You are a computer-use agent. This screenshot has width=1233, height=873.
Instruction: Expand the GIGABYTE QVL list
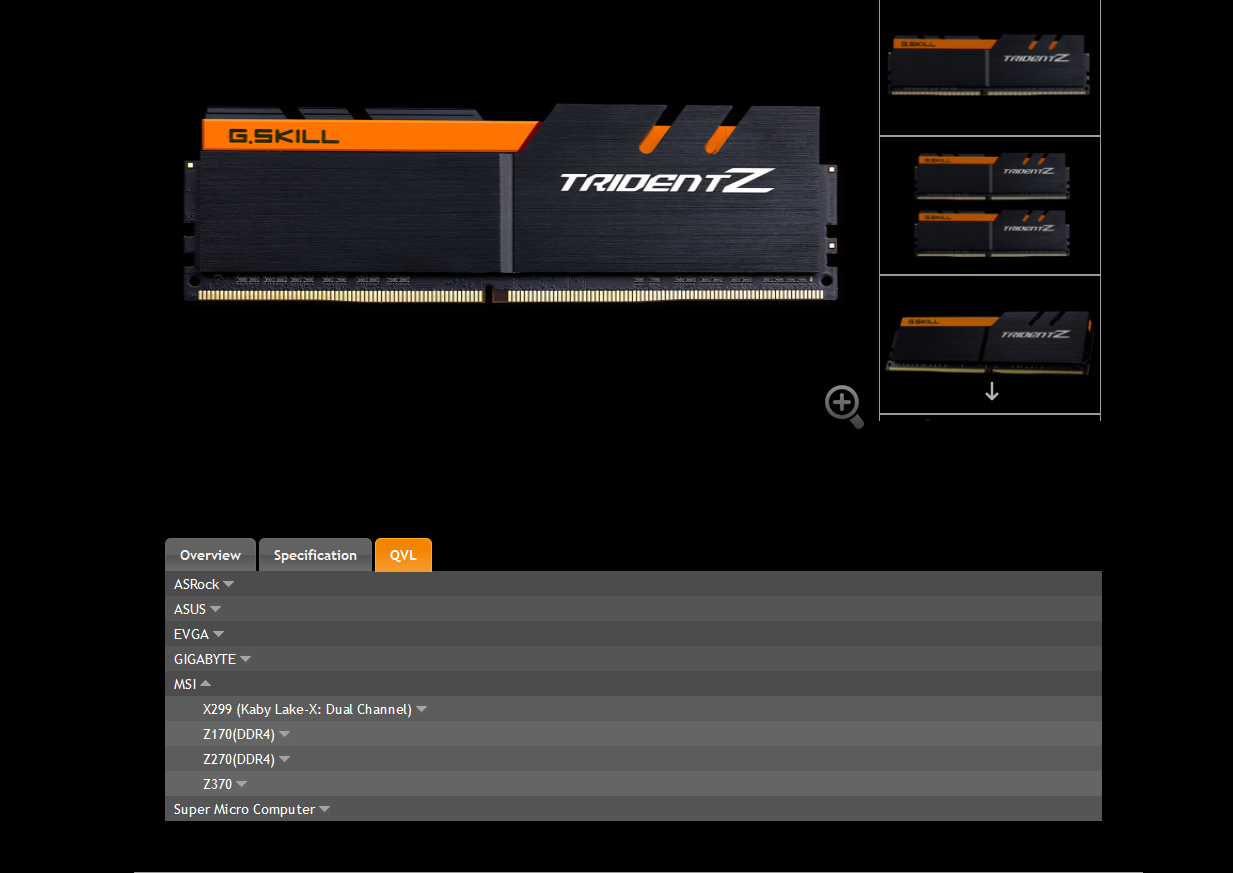[x=633, y=659]
